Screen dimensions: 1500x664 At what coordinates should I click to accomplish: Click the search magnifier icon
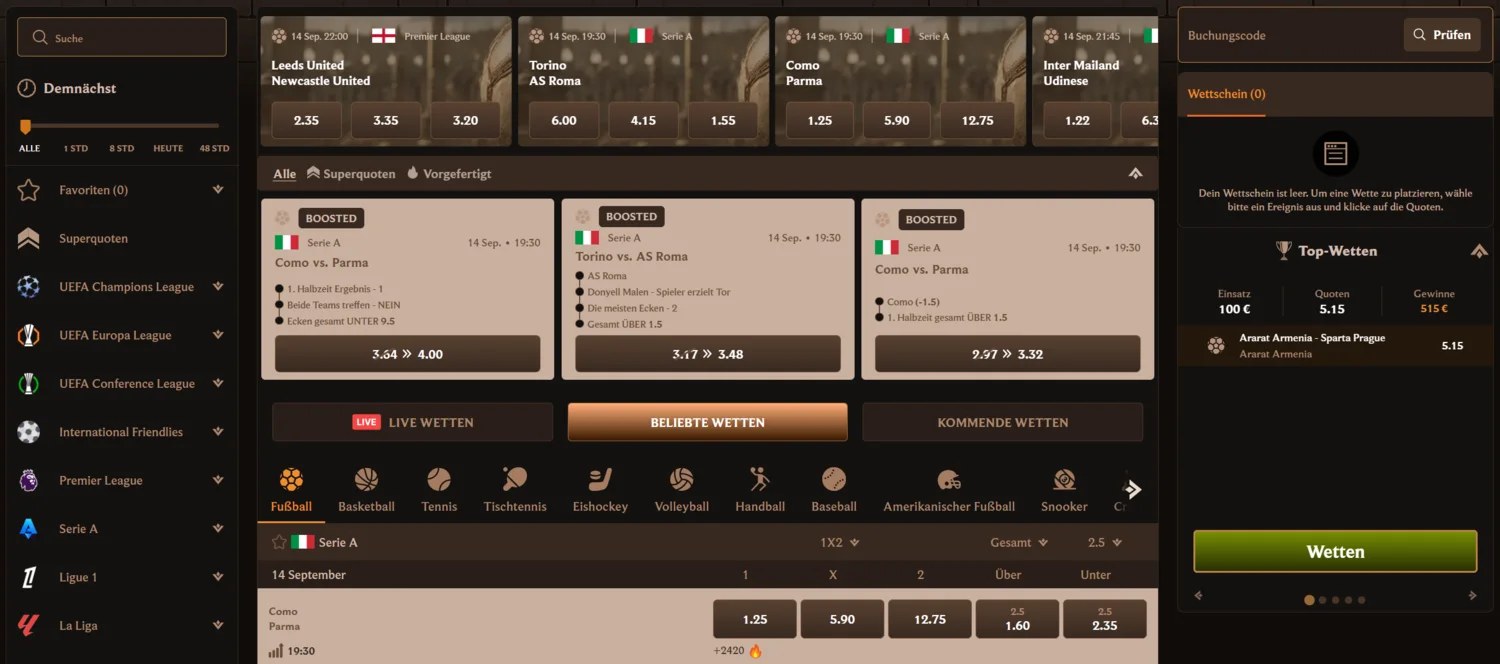point(40,38)
